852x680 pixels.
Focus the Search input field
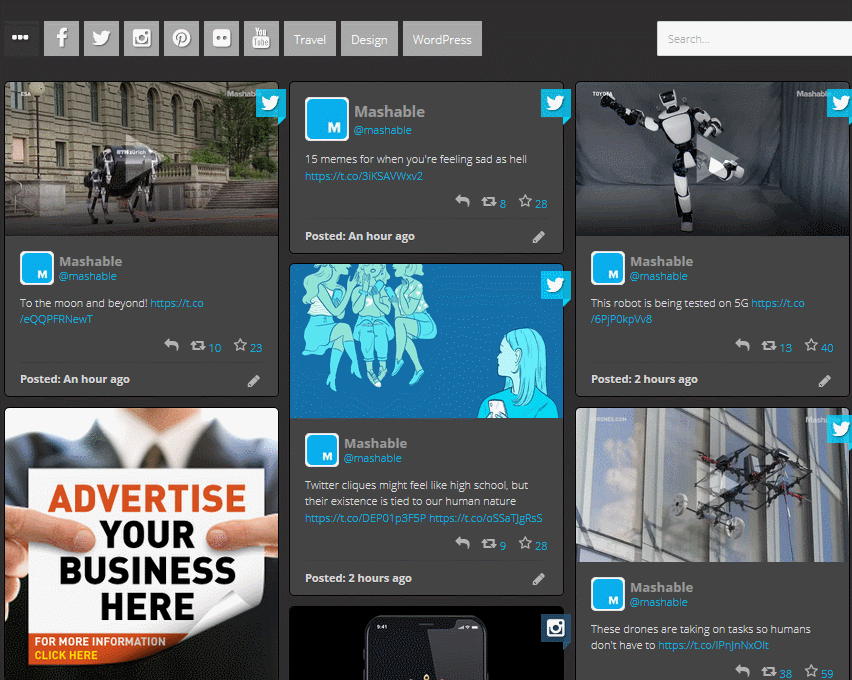(754, 39)
